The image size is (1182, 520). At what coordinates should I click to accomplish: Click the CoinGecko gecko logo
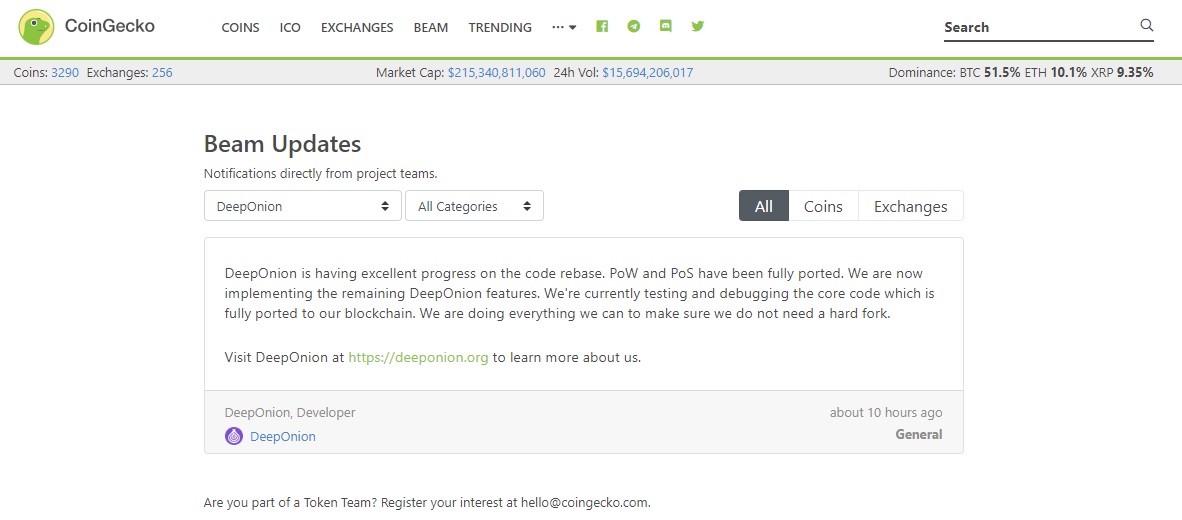click(x=35, y=27)
